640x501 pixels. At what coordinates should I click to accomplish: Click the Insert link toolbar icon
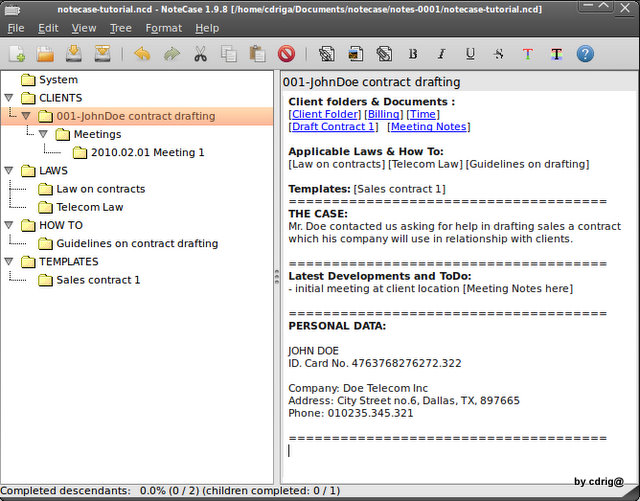click(x=327, y=54)
